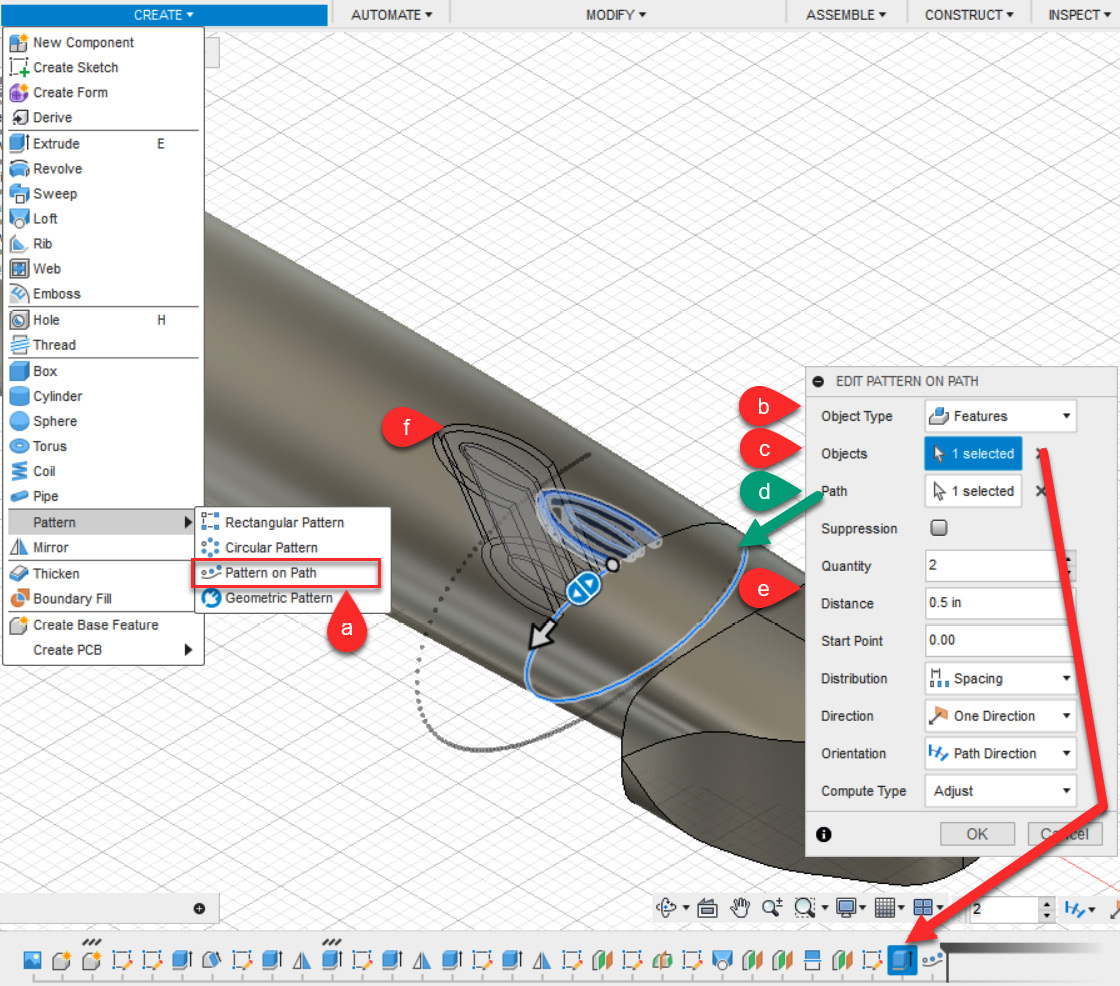This screenshot has width=1120, height=986.
Task: Open the Zoom tool
Action: coord(772,908)
